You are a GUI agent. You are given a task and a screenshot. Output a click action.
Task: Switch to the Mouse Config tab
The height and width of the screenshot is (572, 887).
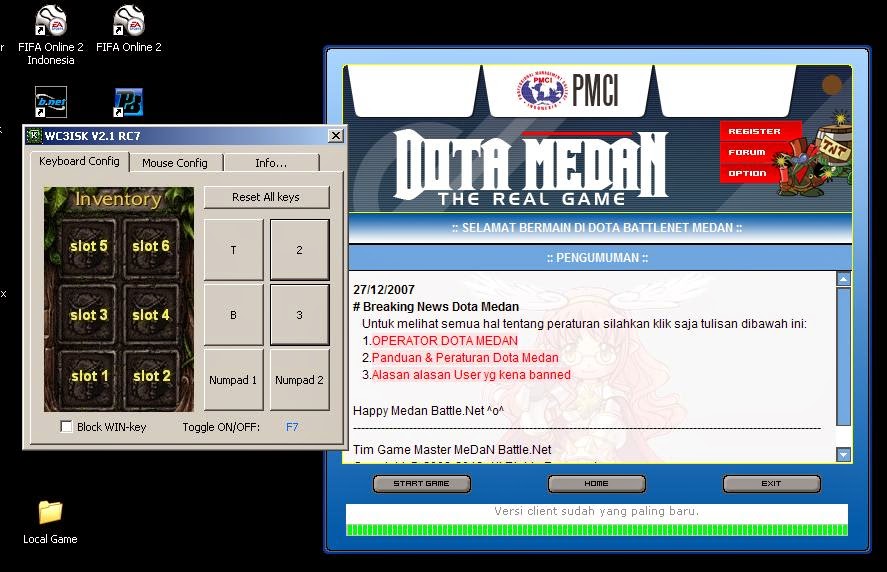(x=175, y=163)
